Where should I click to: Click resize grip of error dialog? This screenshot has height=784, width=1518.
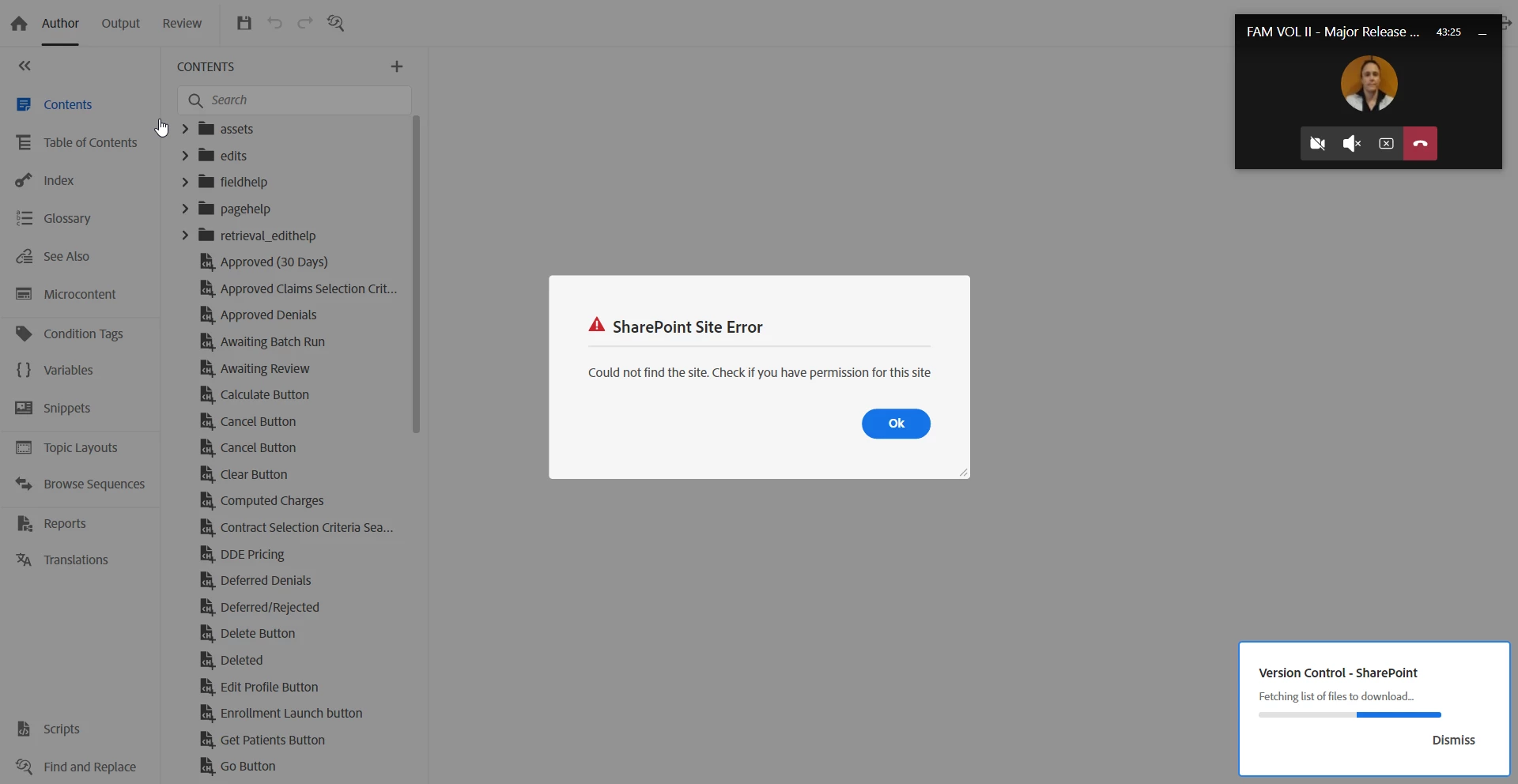[x=963, y=472]
